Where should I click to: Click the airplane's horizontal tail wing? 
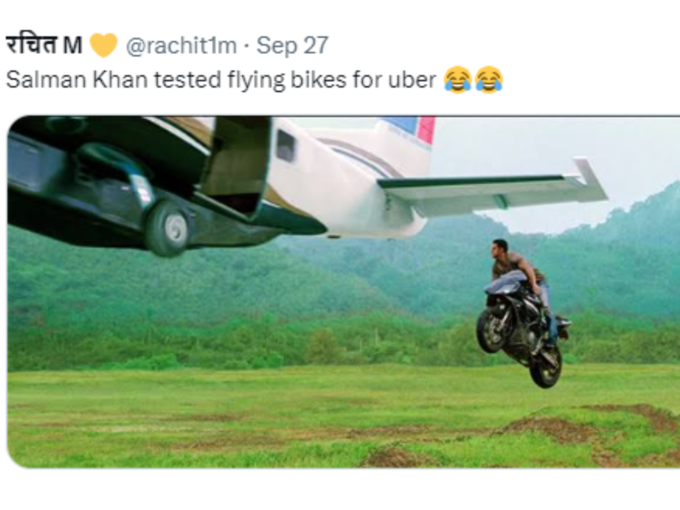pyautogui.click(x=492, y=187)
